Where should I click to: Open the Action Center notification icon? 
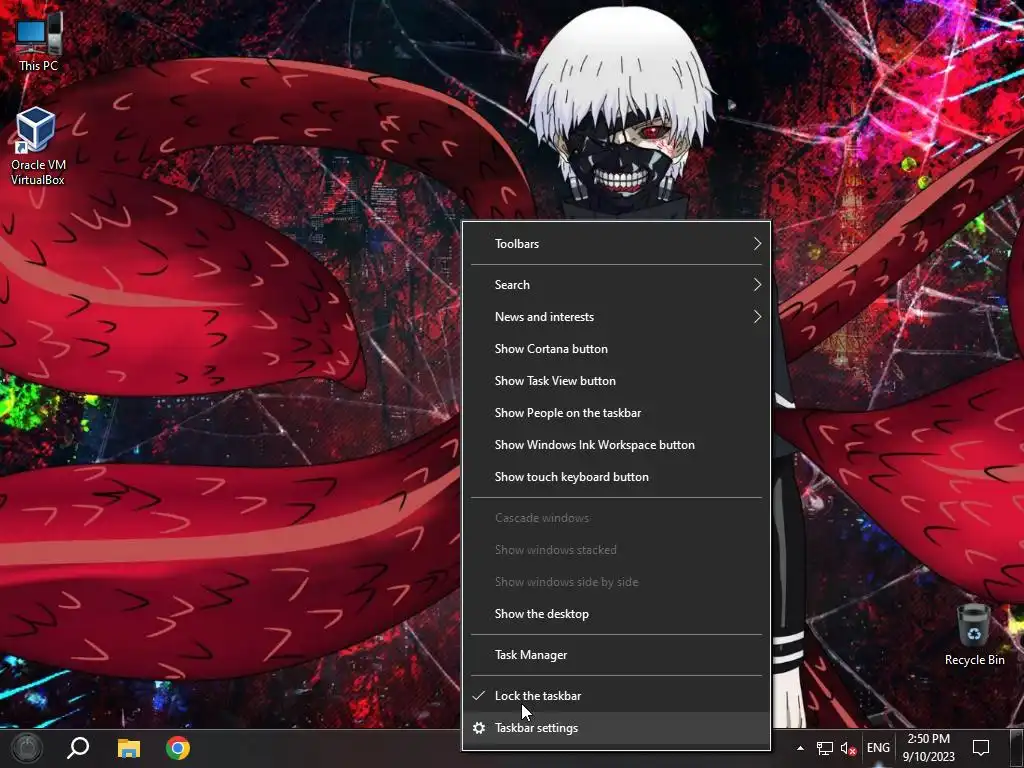click(x=981, y=748)
